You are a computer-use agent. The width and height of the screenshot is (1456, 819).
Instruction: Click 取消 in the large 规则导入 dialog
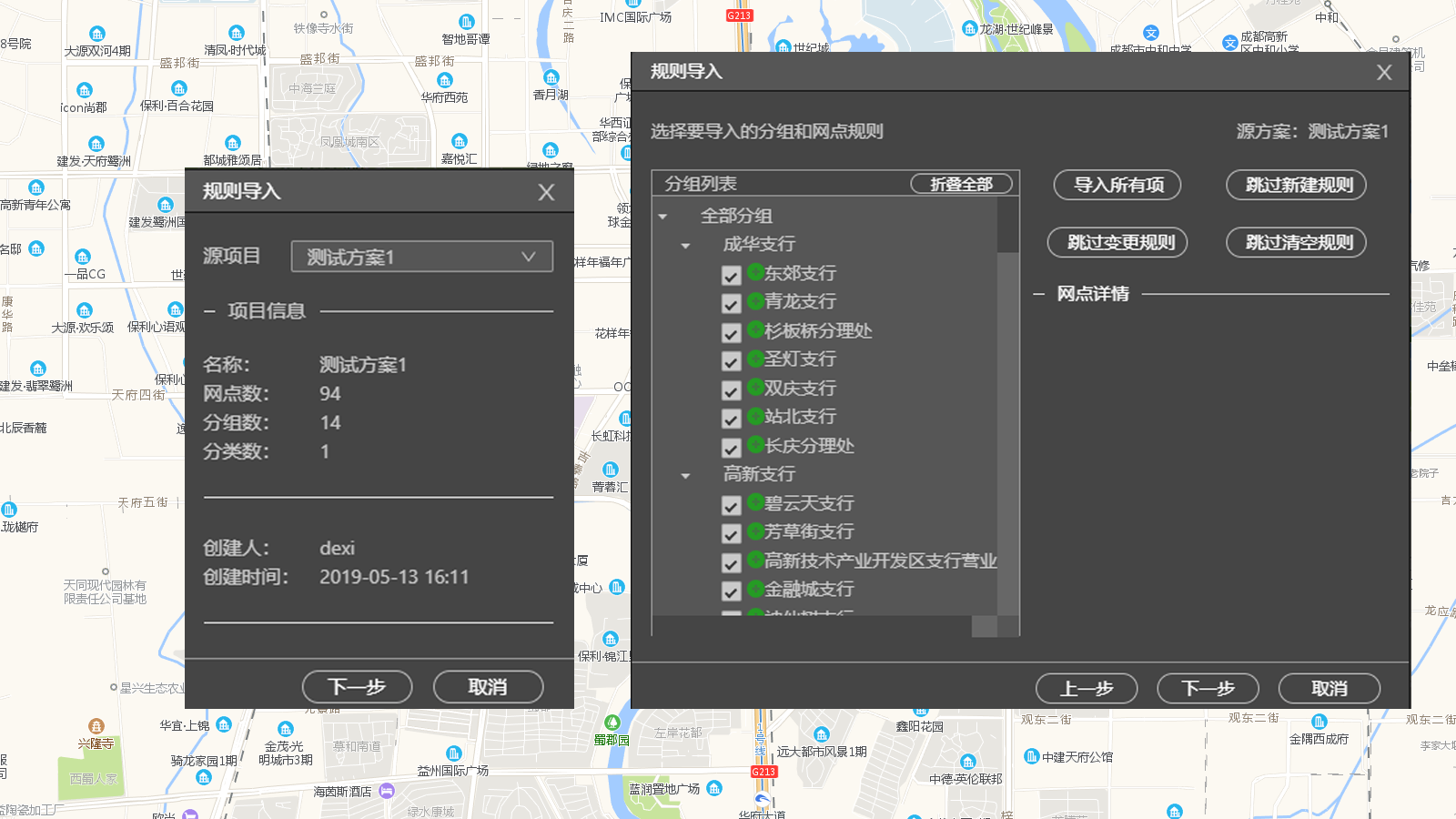click(1330, 689)
